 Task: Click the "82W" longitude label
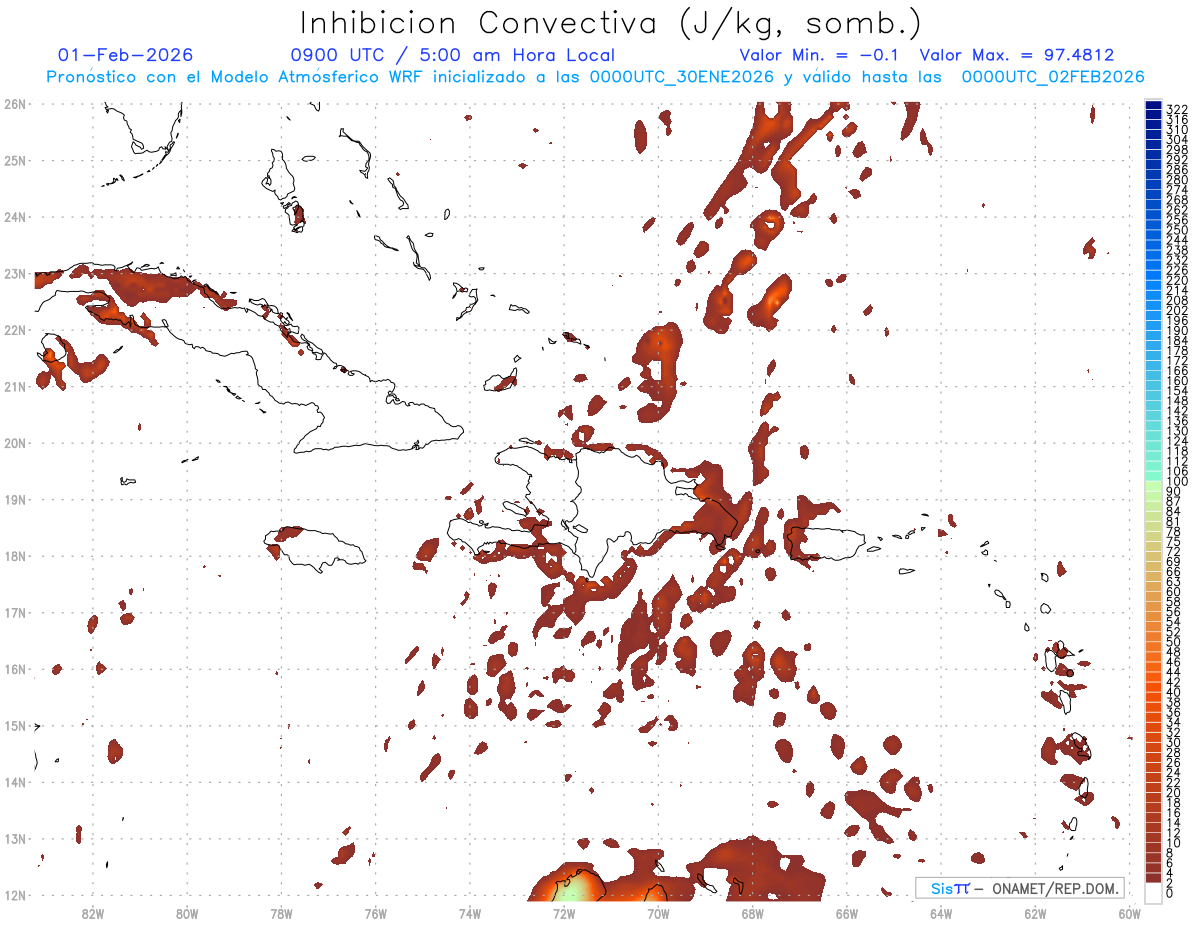tap(92, 913)
